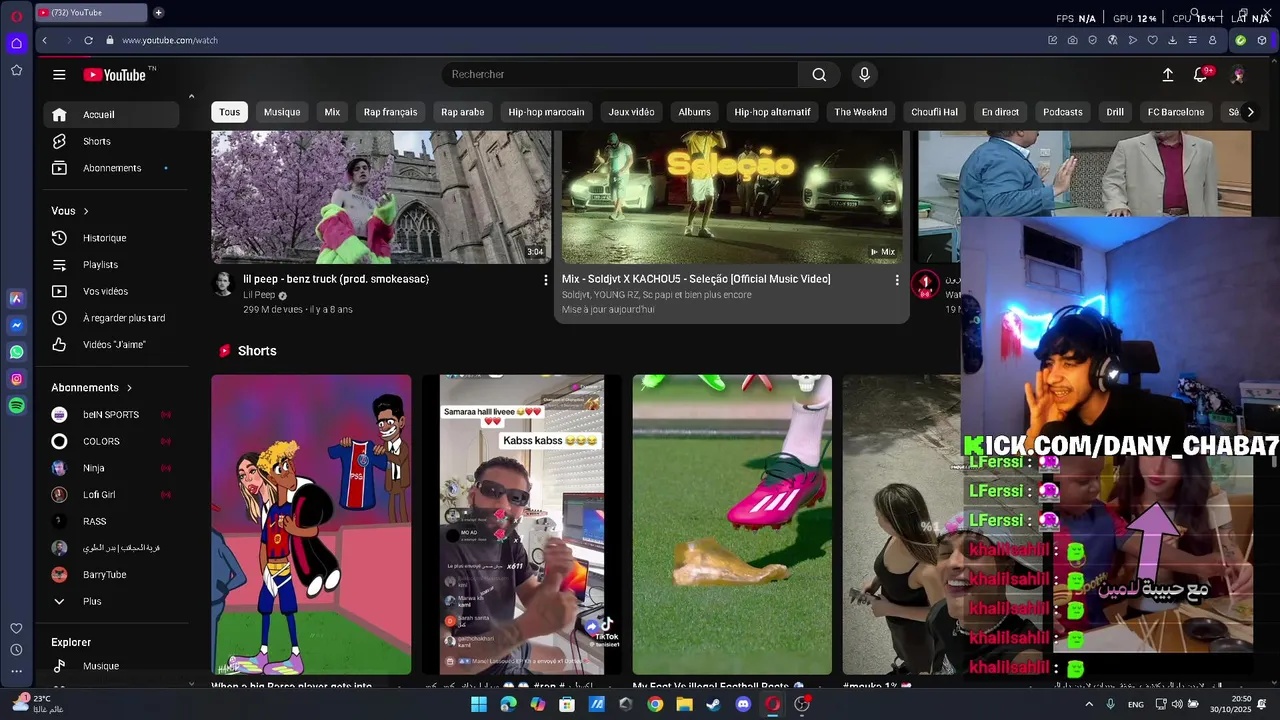This screenshot has height=720, width=1280.
Task: Open the Opera main menu logo
Action: coord(16,16)
